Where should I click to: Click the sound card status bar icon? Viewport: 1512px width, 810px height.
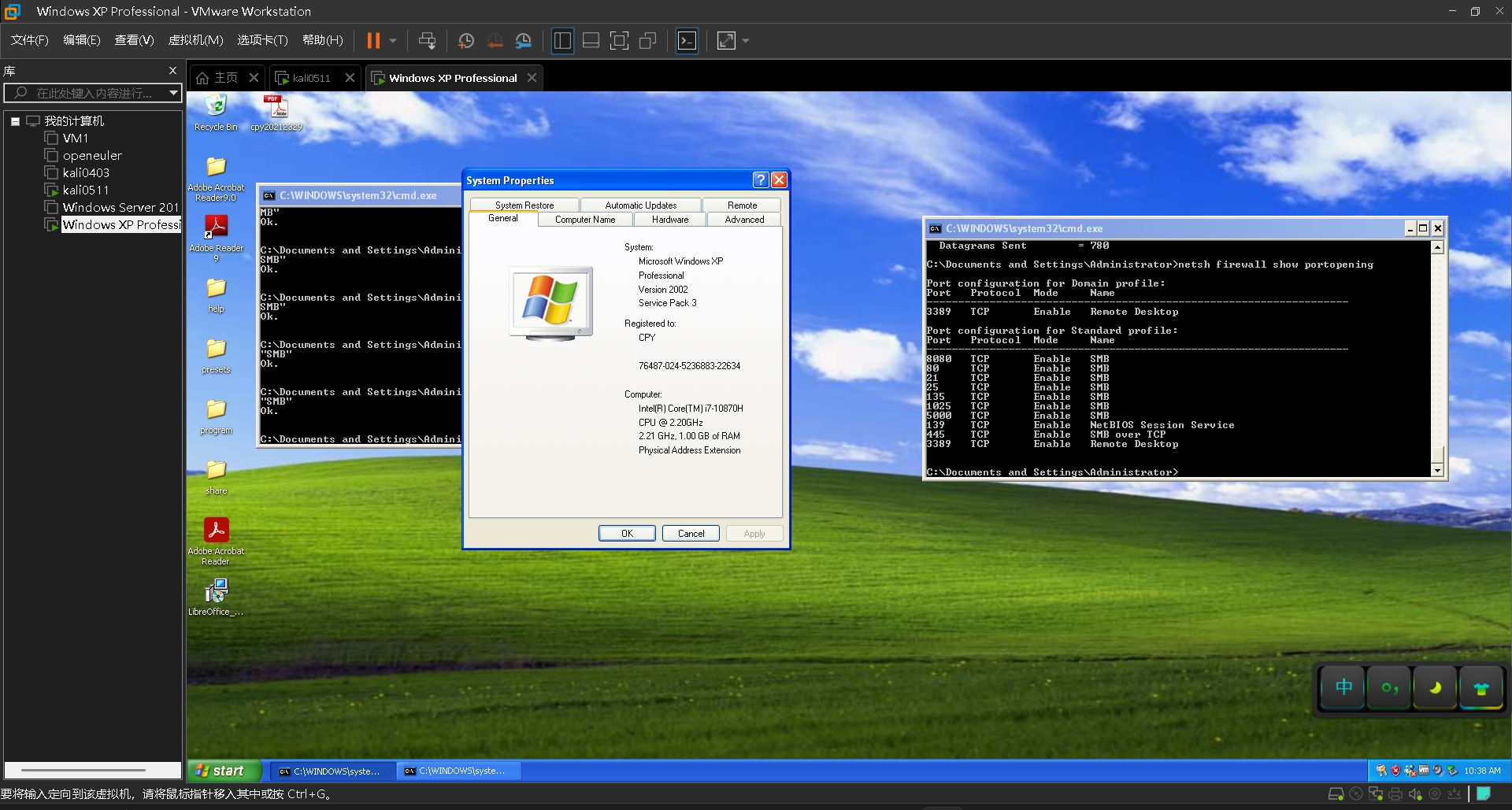[1415, 794]
